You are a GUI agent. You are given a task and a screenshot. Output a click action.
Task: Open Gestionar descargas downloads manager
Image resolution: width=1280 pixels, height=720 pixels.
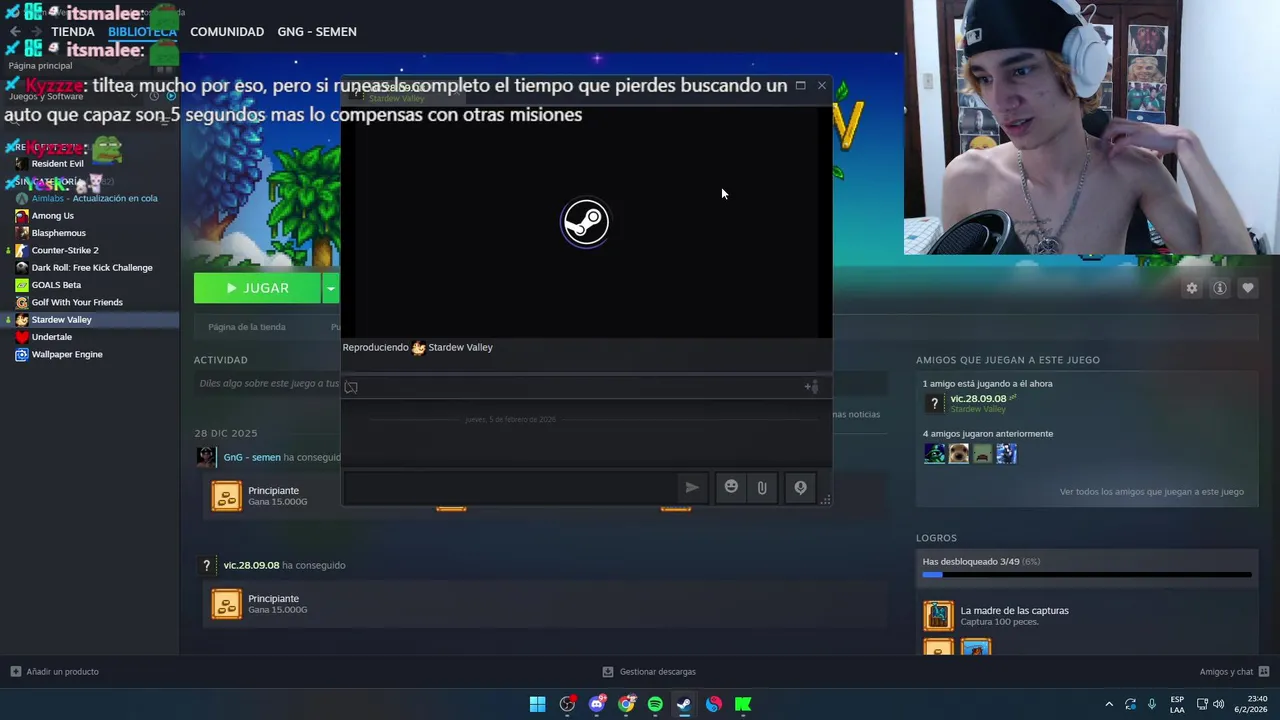pyautogui.click(x=649, y=672)
